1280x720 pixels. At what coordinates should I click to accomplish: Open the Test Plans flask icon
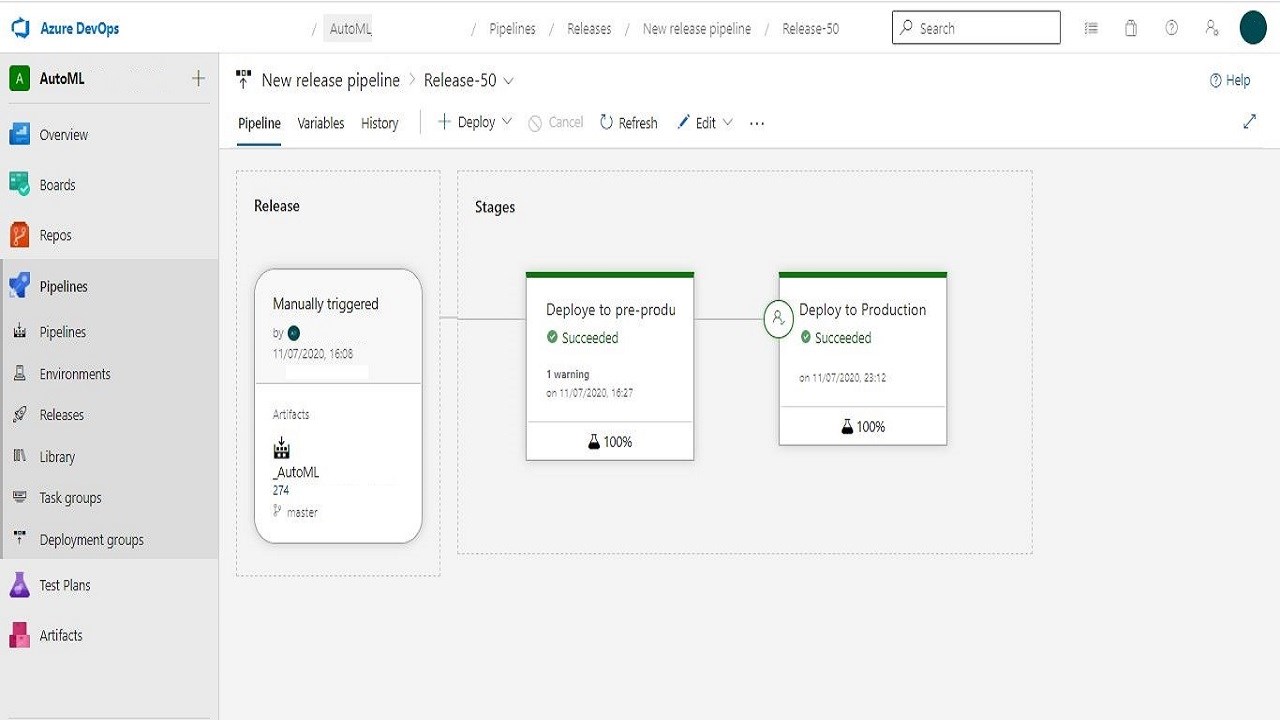pyautogui.click(x=20, y=585)
